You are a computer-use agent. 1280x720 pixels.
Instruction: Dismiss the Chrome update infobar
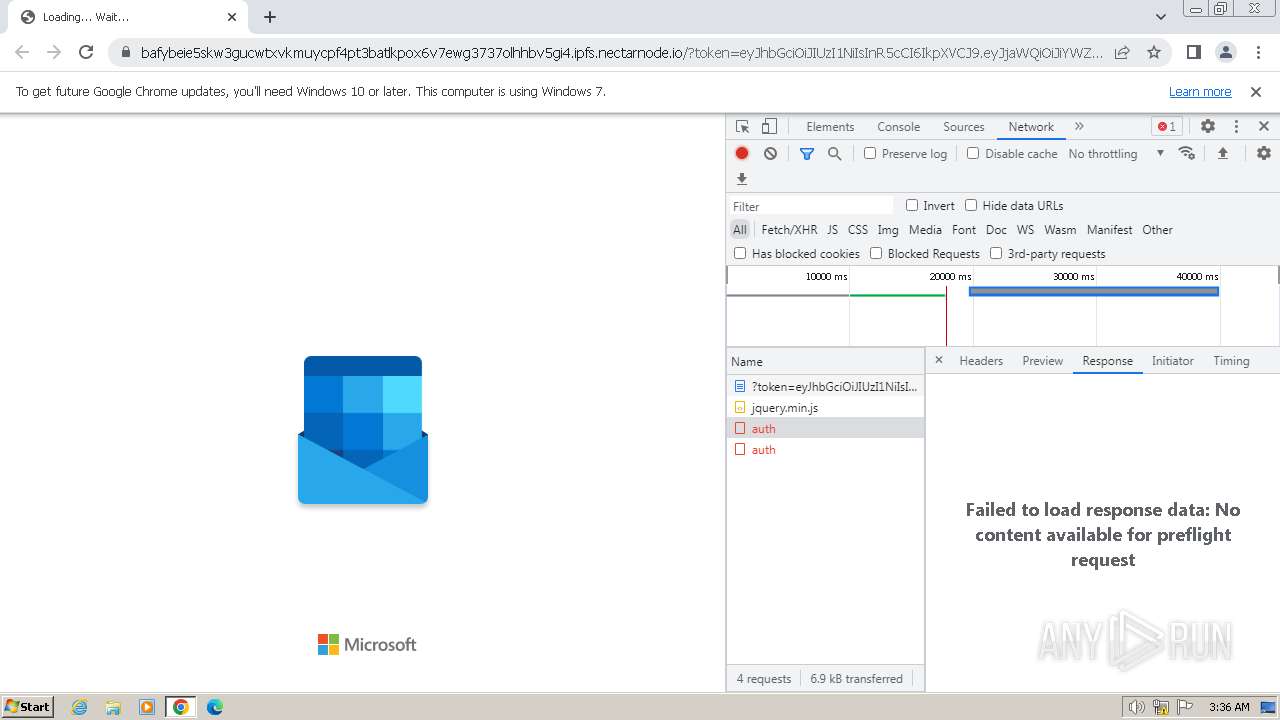[x=1256, y=91]
